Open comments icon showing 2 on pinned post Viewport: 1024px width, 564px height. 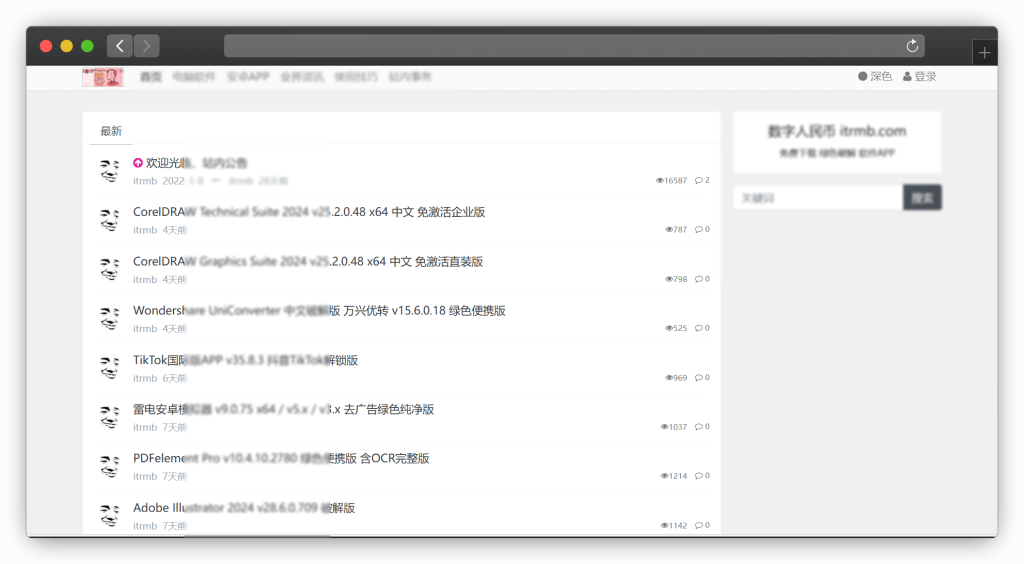(702, 180)
